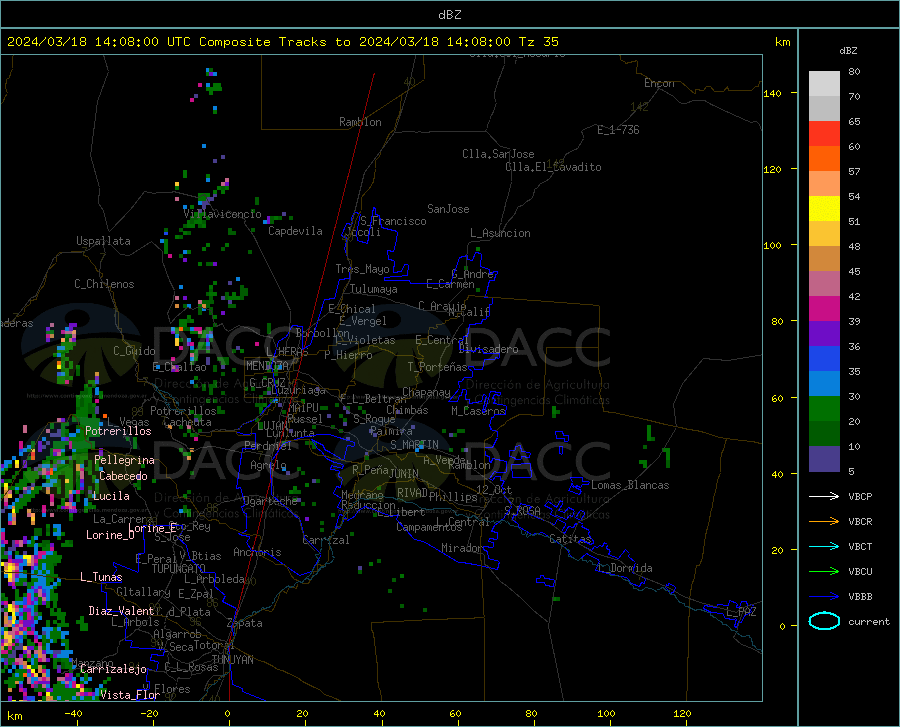Select the yellow swatch between 54 and 51
This screenshot has height=727, width=900.
pyautogui.click(x=824, y=209)
